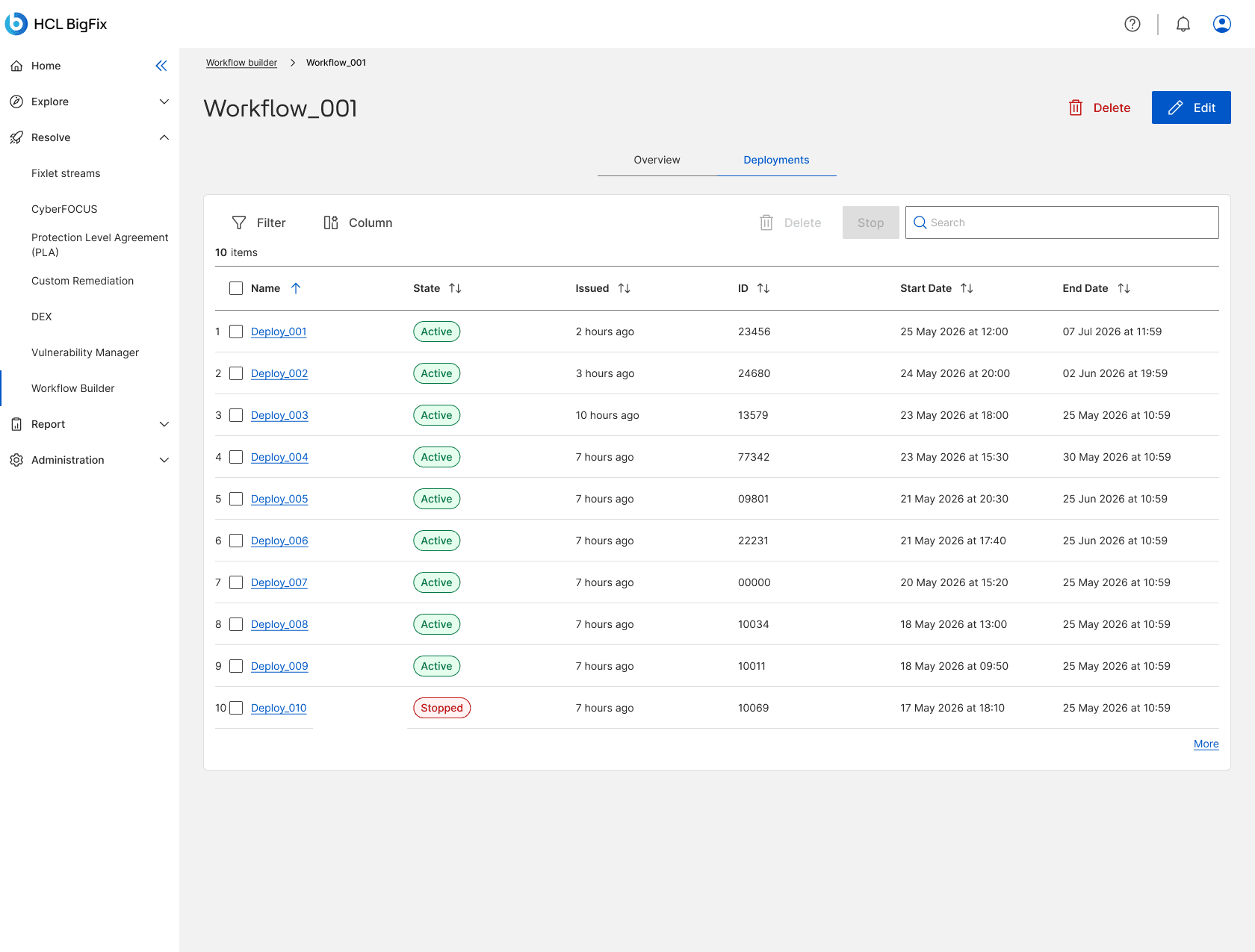Expand the Administration menu chevron
Viewport: 1255px width, 952px height.
164,460
